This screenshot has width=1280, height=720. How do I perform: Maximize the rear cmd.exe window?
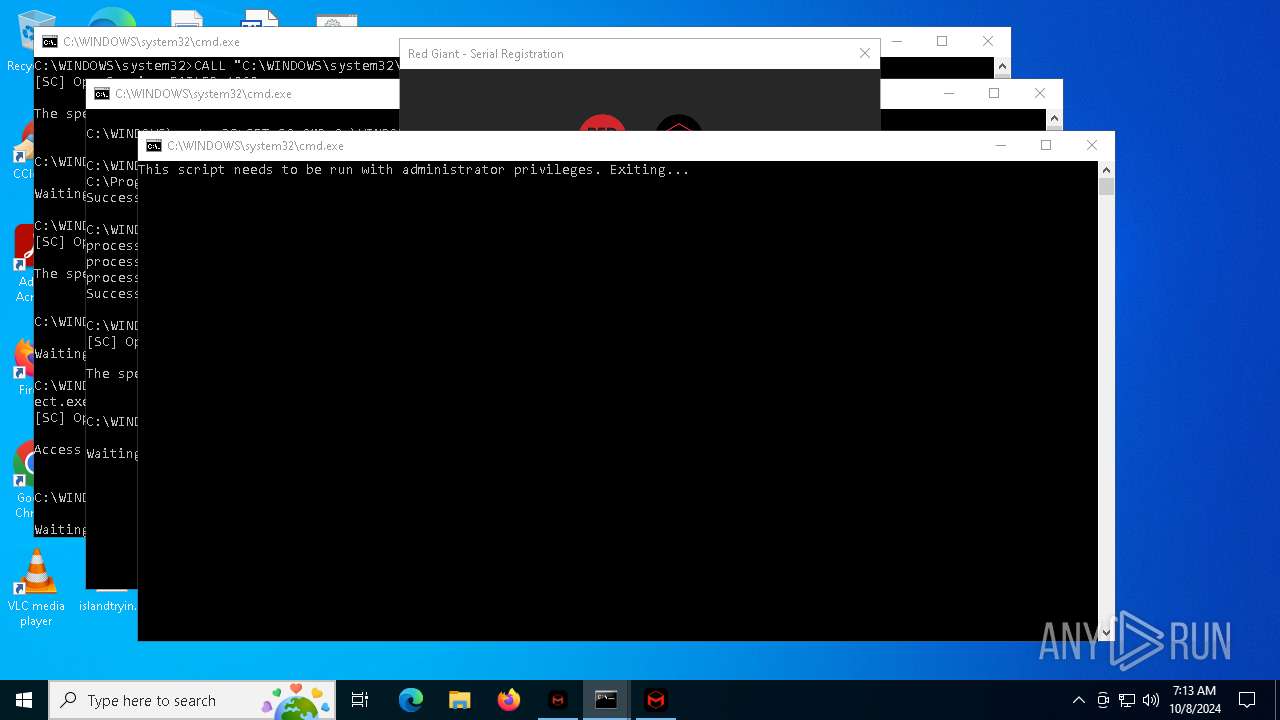pyautogui.click(x=942, y=42)
